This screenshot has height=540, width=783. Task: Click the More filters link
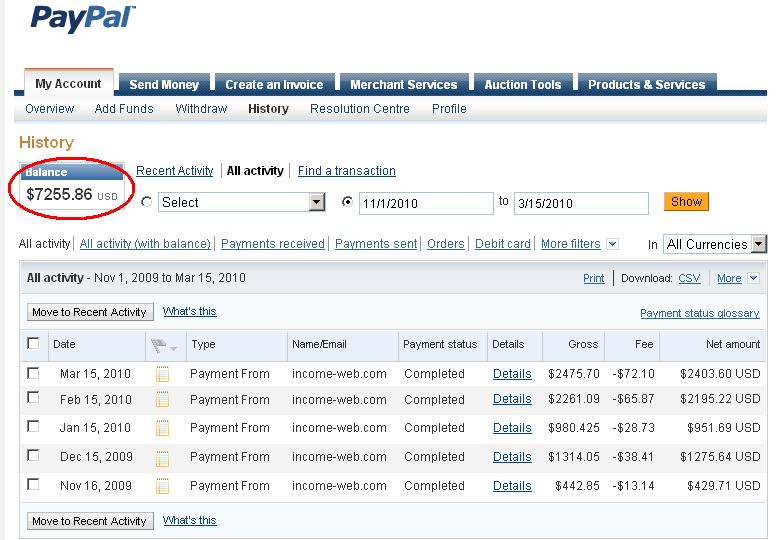pos(571,244)
